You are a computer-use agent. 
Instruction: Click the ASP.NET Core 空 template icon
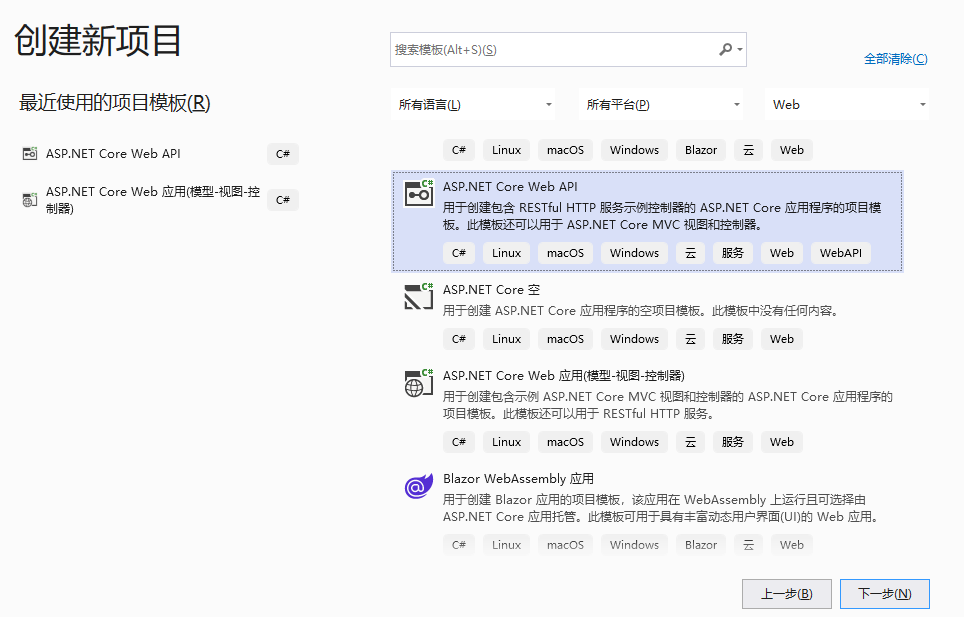tap(418, 296)
